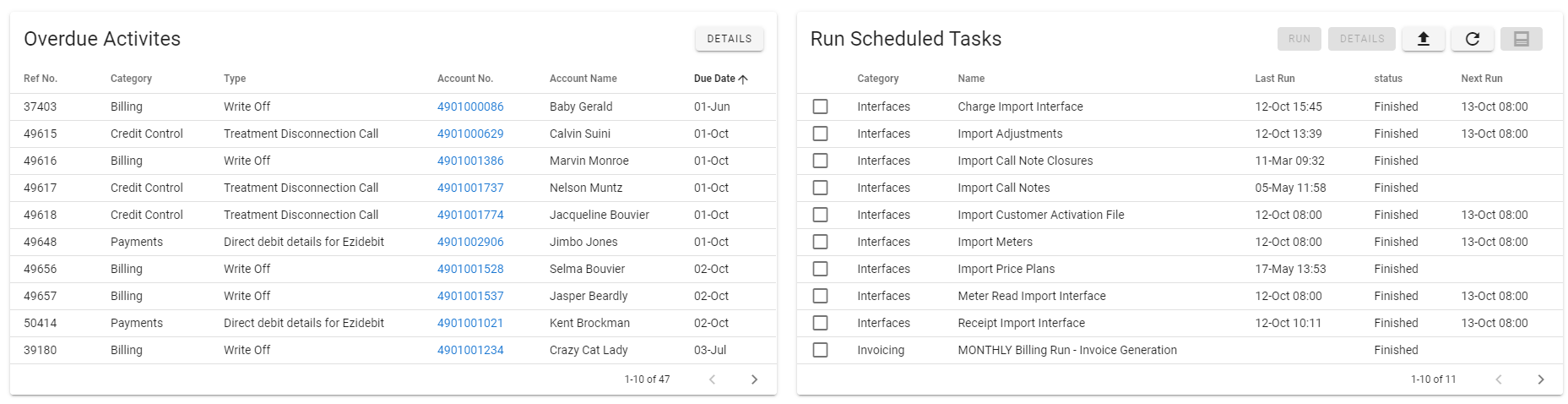This screenshot has width=1568, height=404.
Task: Sort by Account Name column header
Action: (x=583, y=79)
